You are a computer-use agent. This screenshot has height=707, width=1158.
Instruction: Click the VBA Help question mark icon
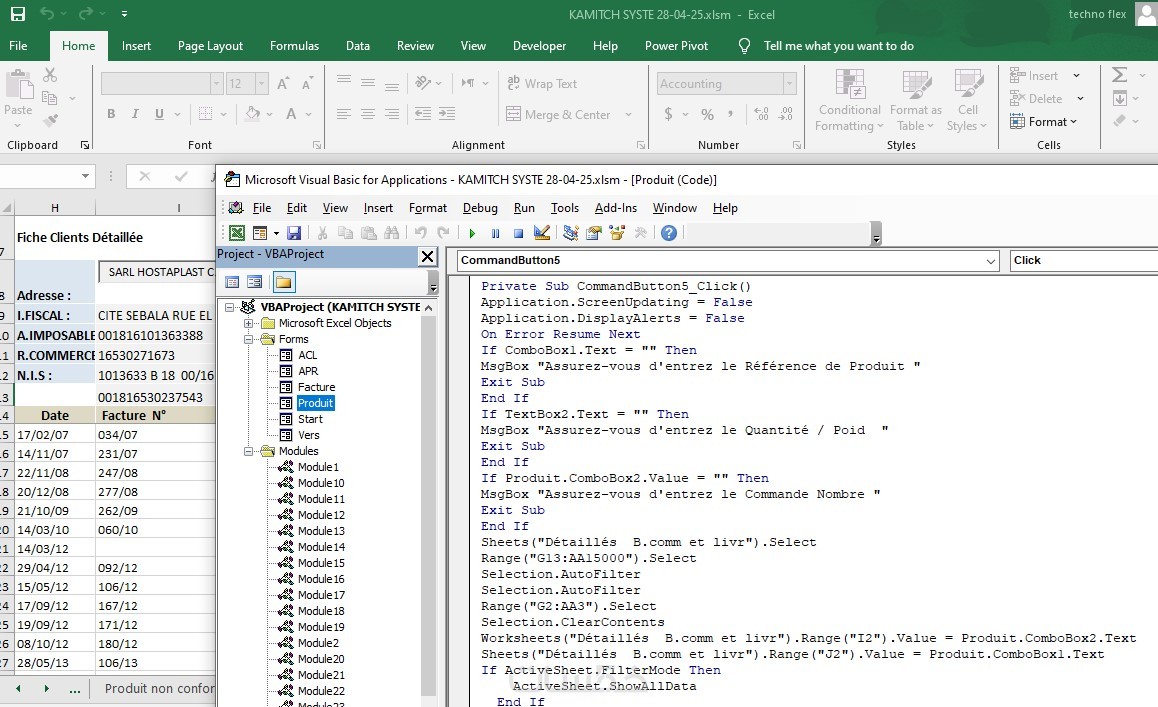(669, 233)
